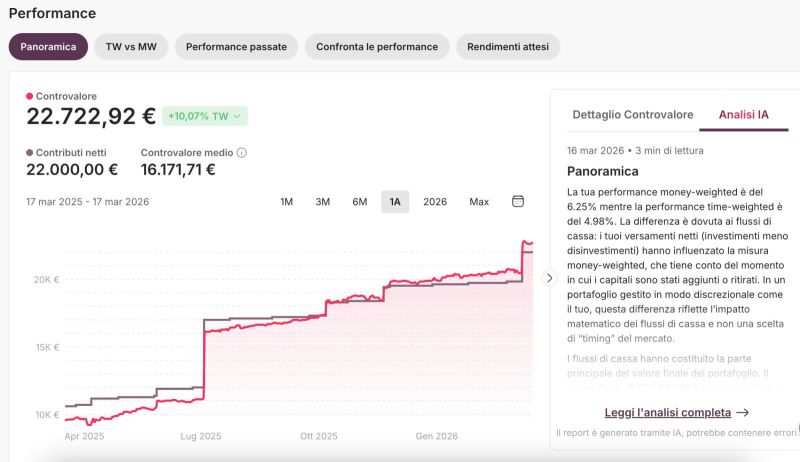Click the purple Contributi netti legend dot

coord(30,153)
